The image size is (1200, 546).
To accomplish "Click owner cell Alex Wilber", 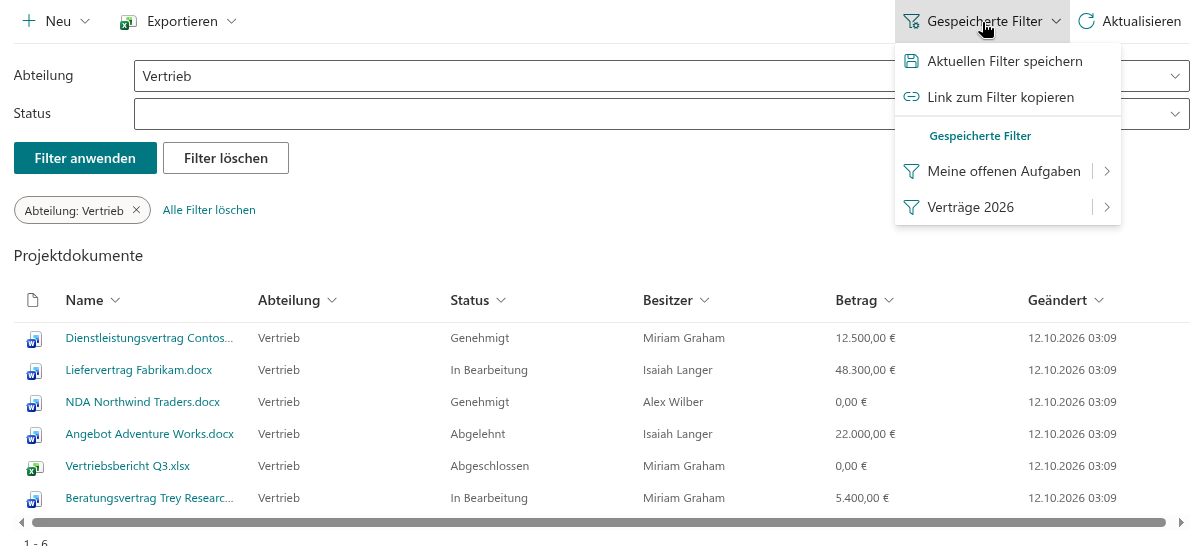I will [x=673, y=402].
